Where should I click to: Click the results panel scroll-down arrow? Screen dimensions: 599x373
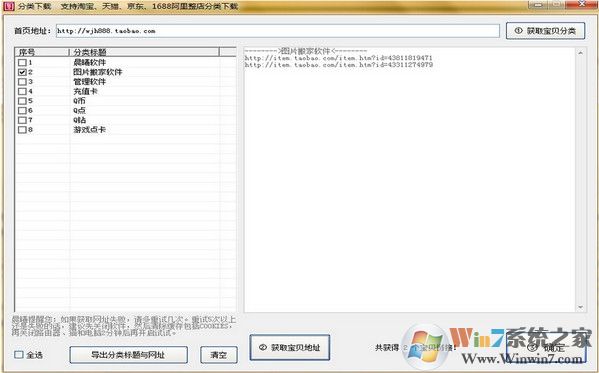point(580,307)
